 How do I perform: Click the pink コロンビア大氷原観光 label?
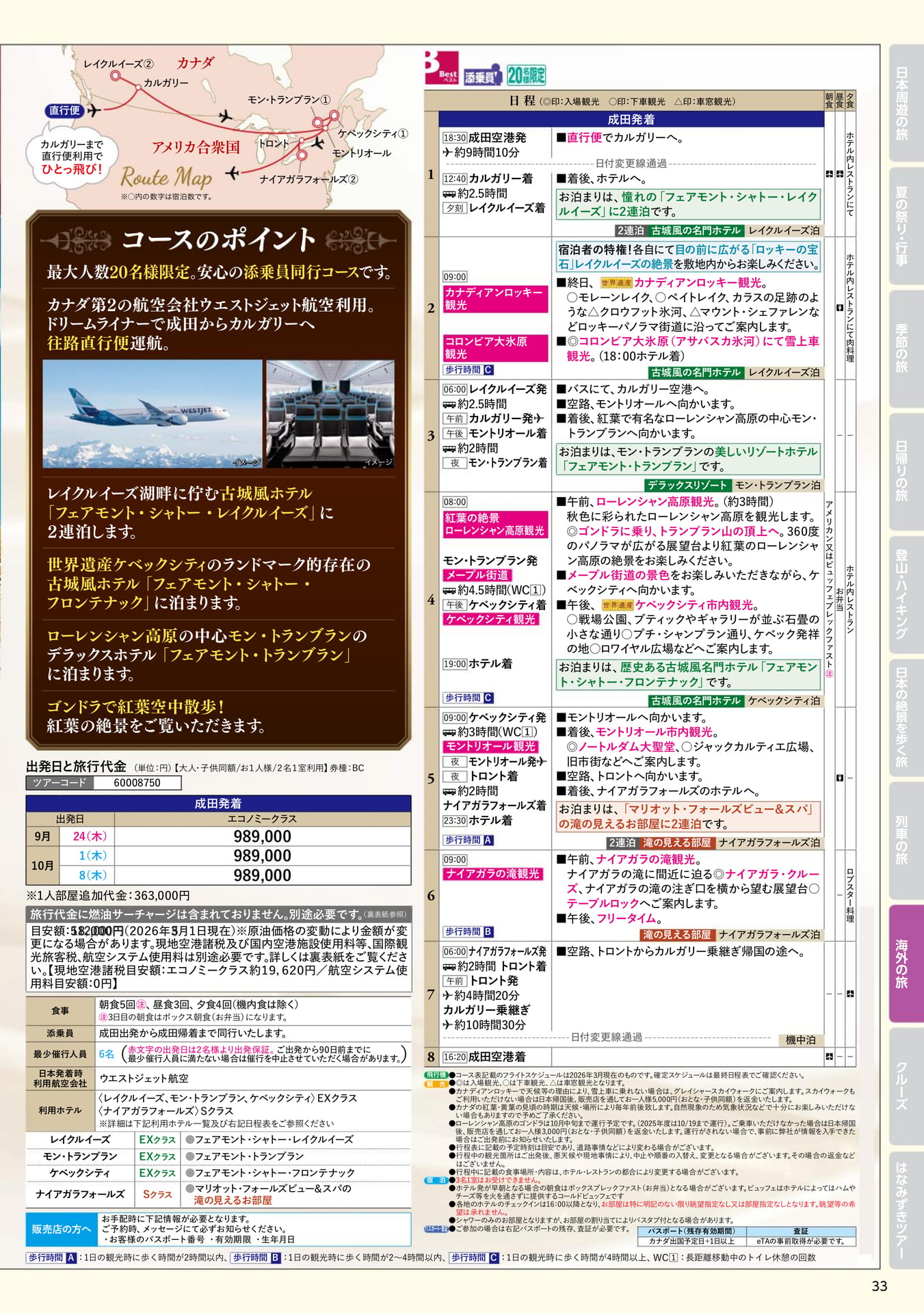click(495, 348)
